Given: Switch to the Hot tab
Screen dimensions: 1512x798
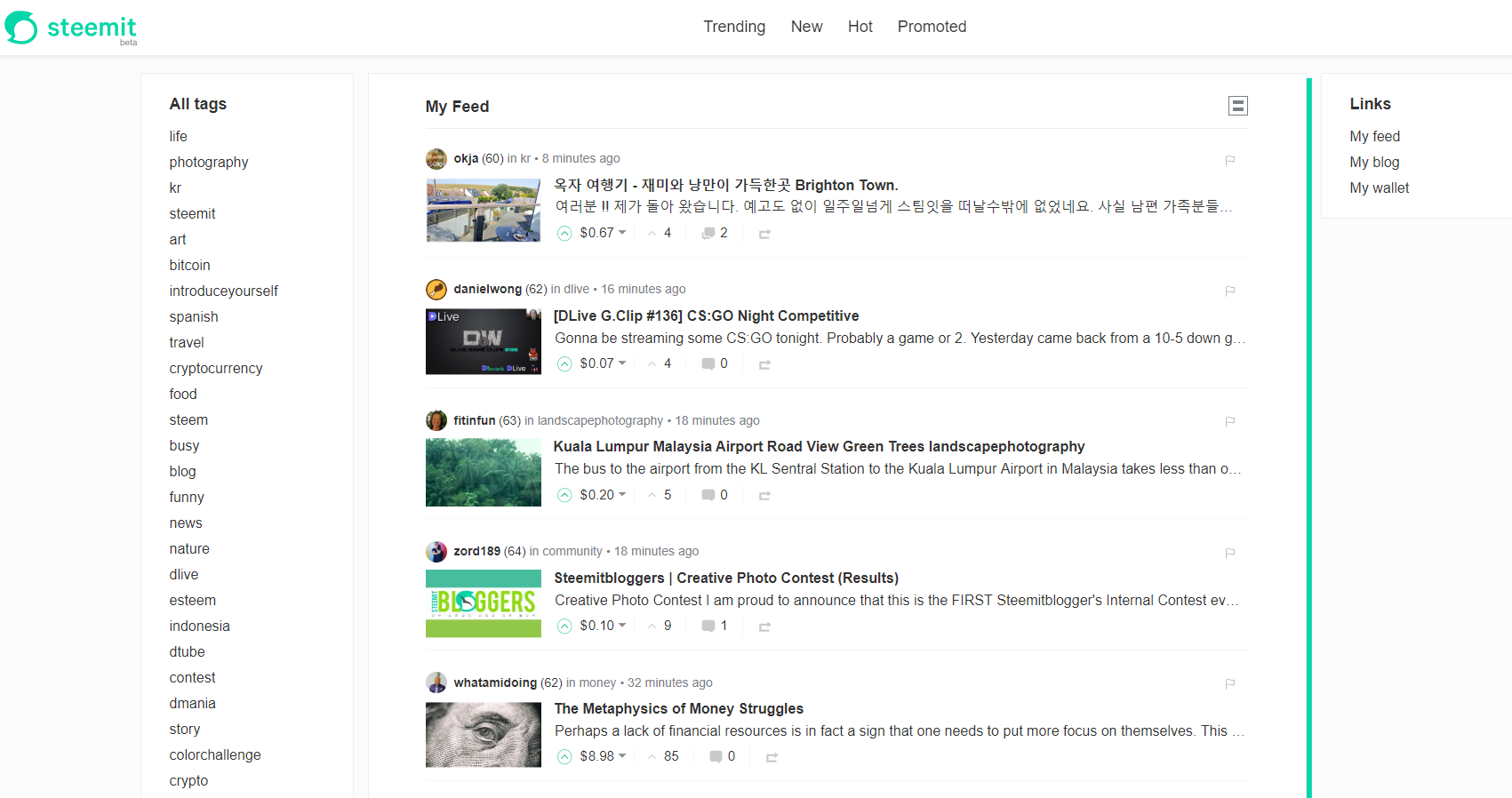Looking at the screenshot, I should pos(860,27).
